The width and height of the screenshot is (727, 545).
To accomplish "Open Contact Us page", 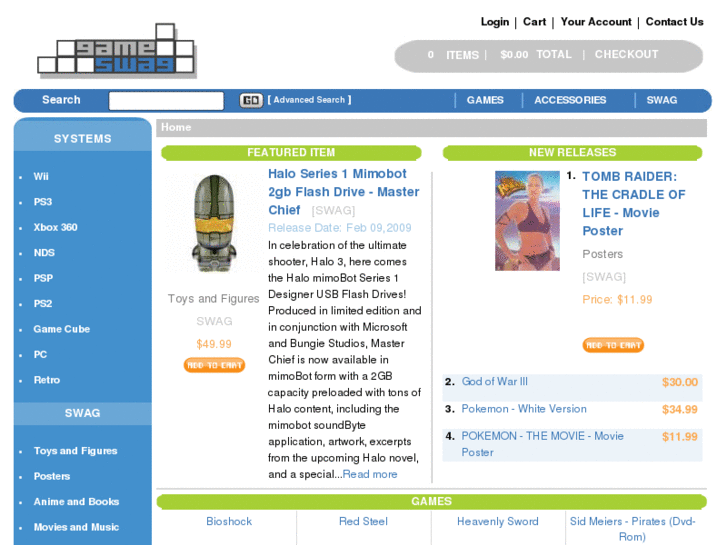I will pyautogui.click(x=674, y=22).
